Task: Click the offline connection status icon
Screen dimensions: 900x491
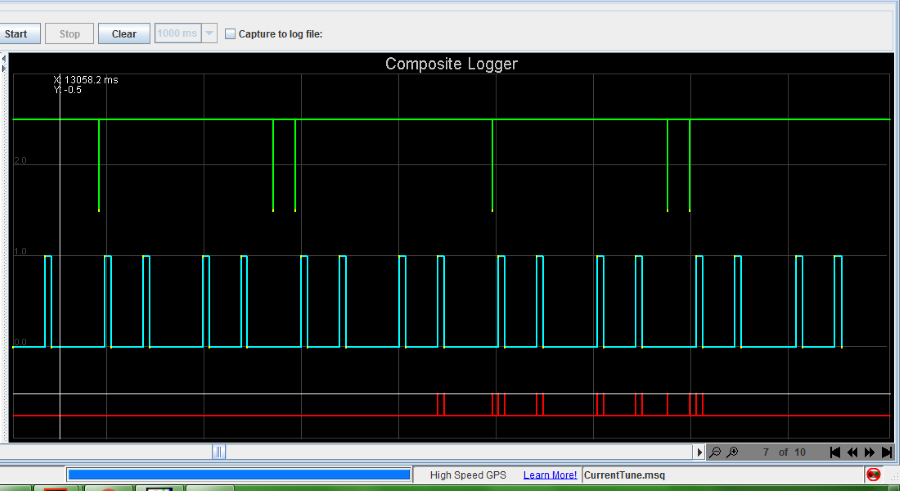Action: 873,474
